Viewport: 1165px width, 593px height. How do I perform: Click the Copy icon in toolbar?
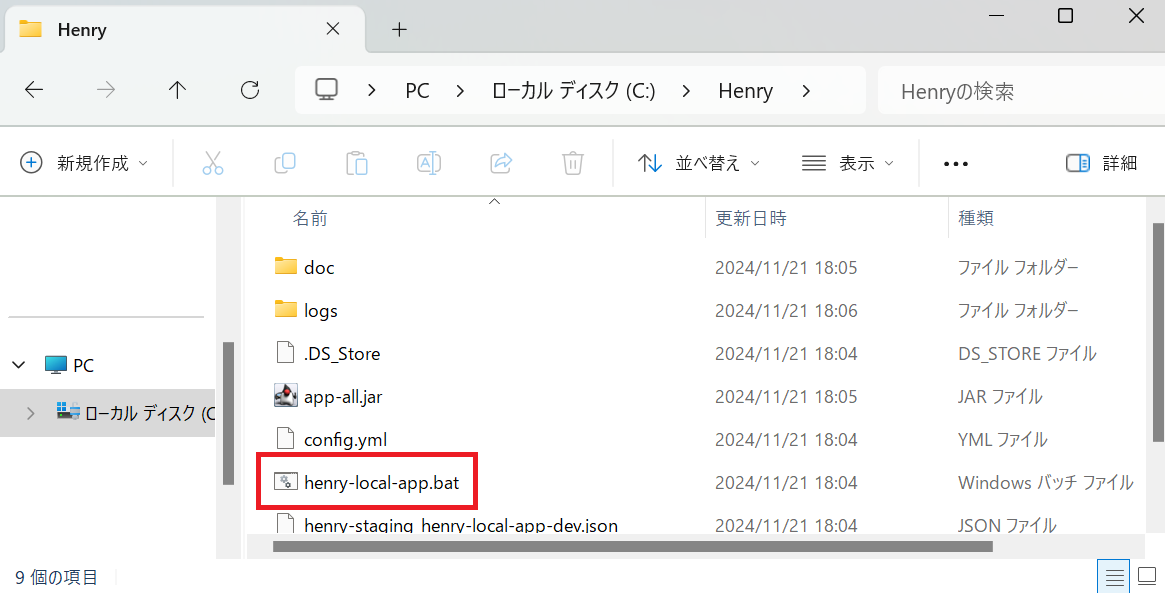click(285, 163)
